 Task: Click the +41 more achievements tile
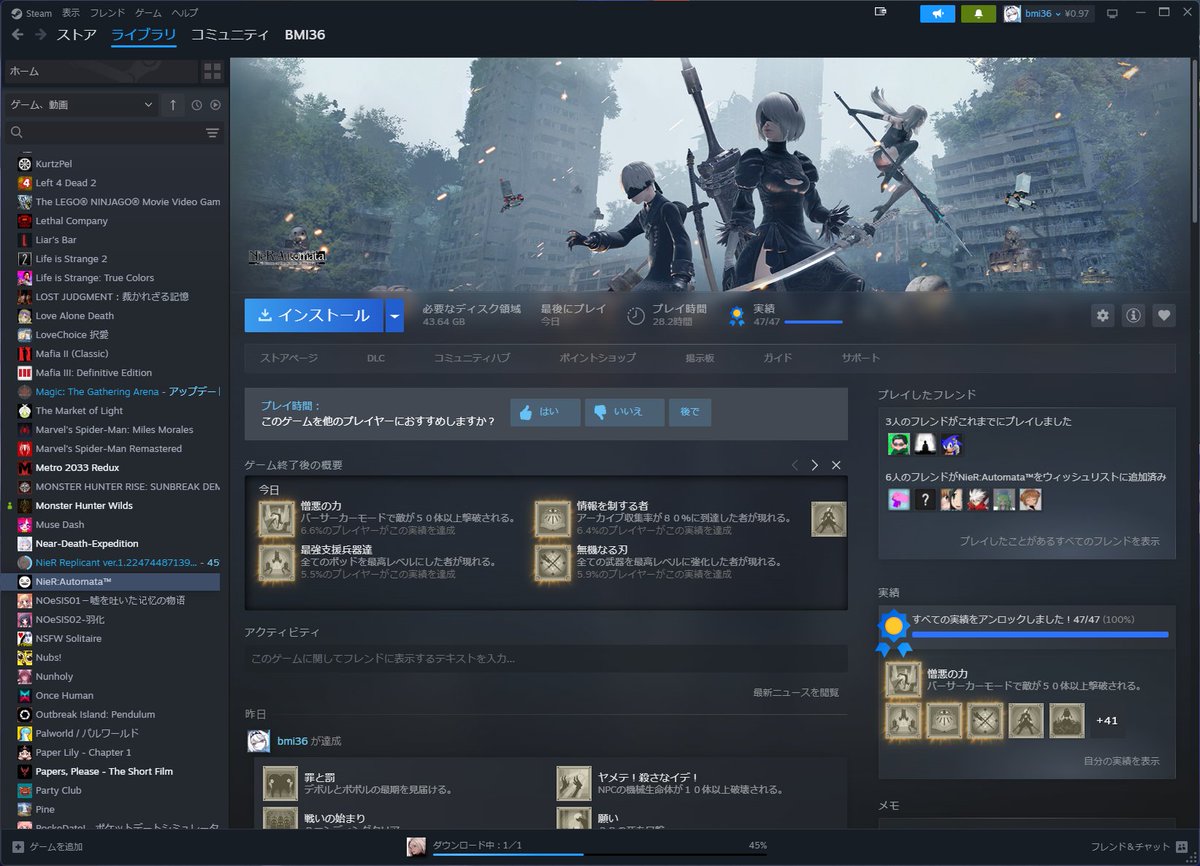(x=1107, y=720)
